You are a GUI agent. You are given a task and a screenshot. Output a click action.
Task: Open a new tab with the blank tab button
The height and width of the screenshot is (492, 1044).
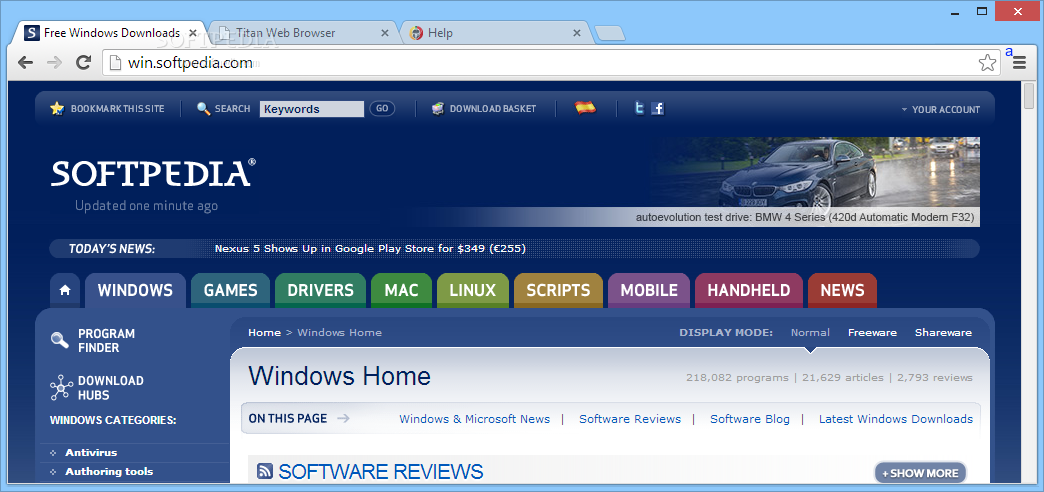[609, 33]
